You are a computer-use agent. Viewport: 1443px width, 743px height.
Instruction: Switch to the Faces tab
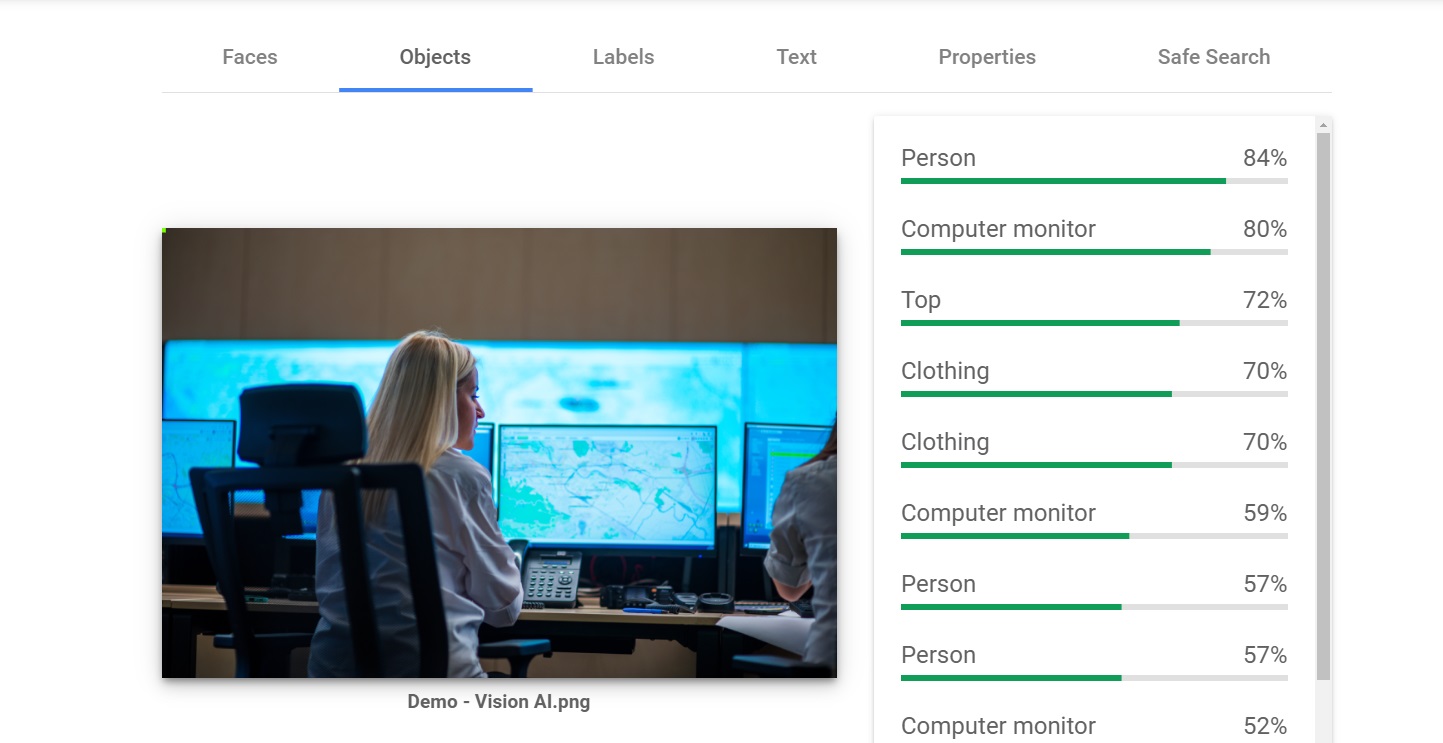[249, 57]
